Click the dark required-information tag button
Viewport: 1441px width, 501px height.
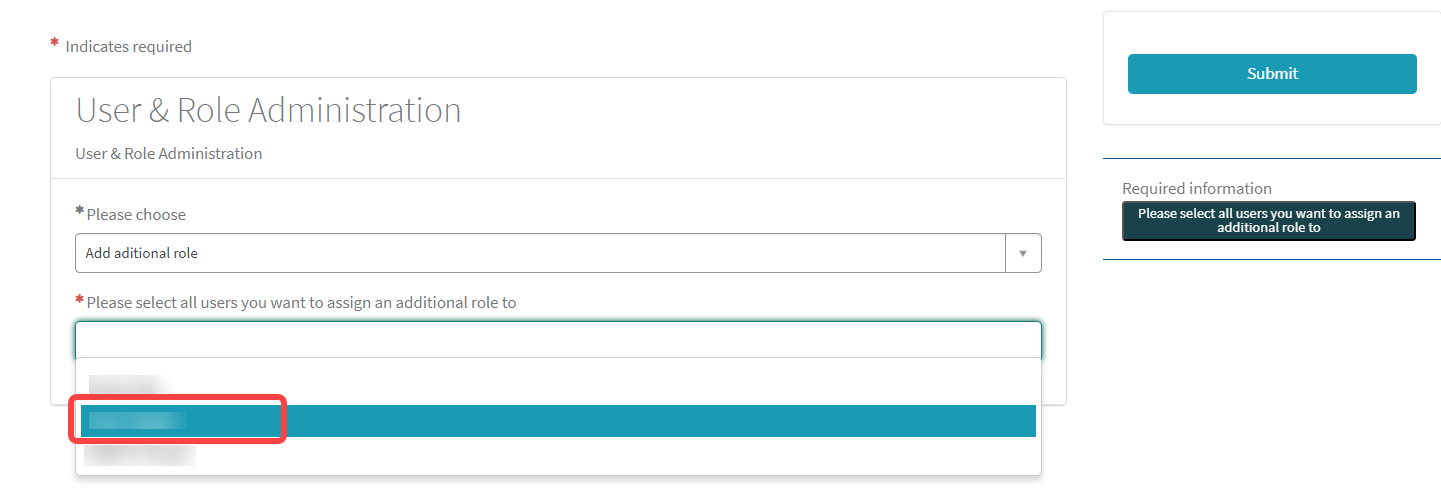pyautogui.click(x=1268, y=221)
